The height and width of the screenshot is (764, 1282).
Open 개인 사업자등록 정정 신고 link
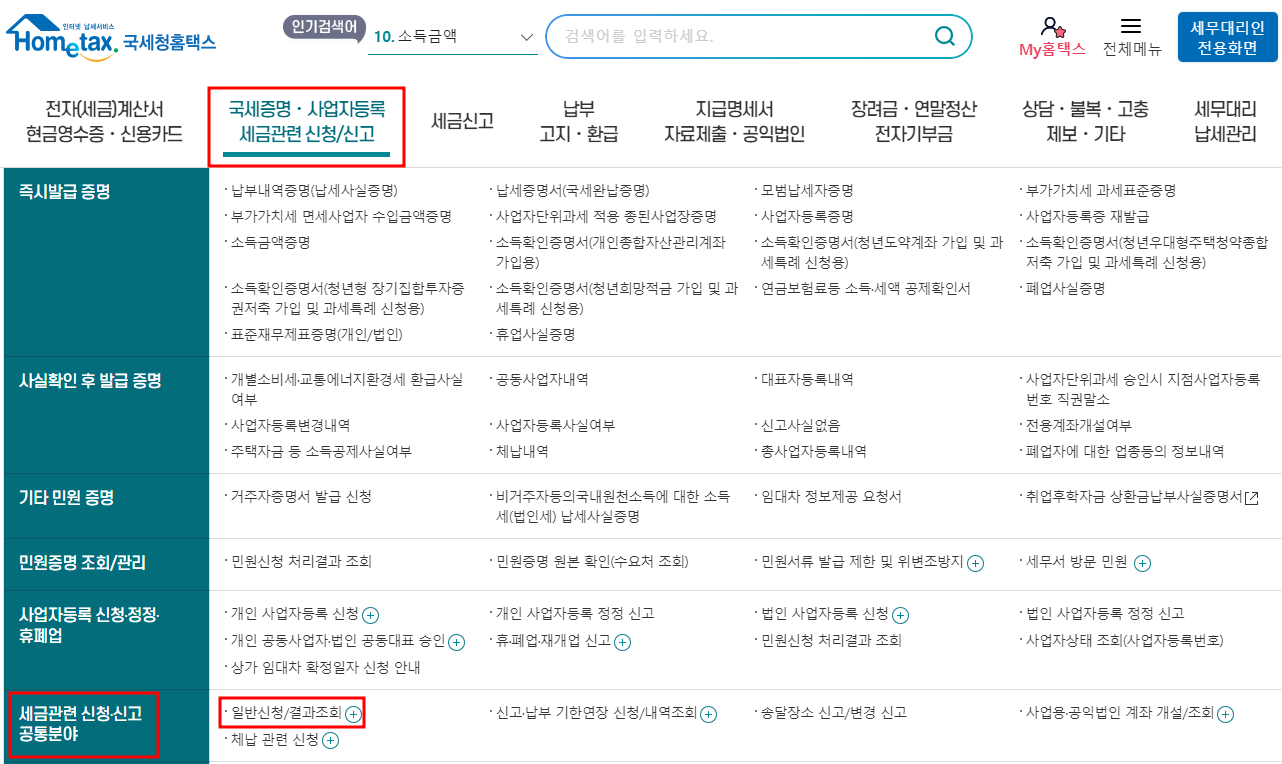point(575,614)
